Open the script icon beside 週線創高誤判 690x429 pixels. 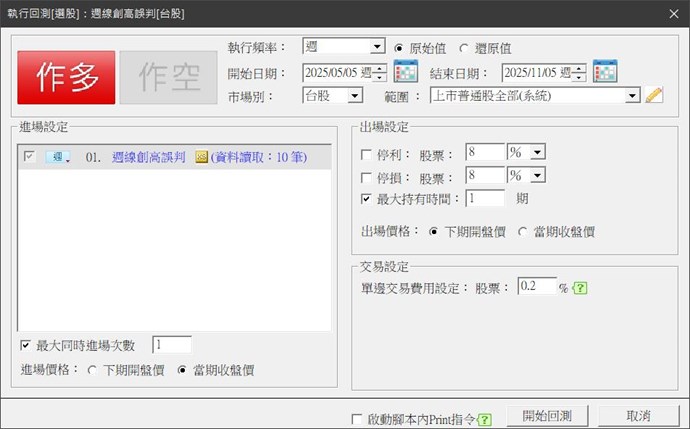pos(202,157)
